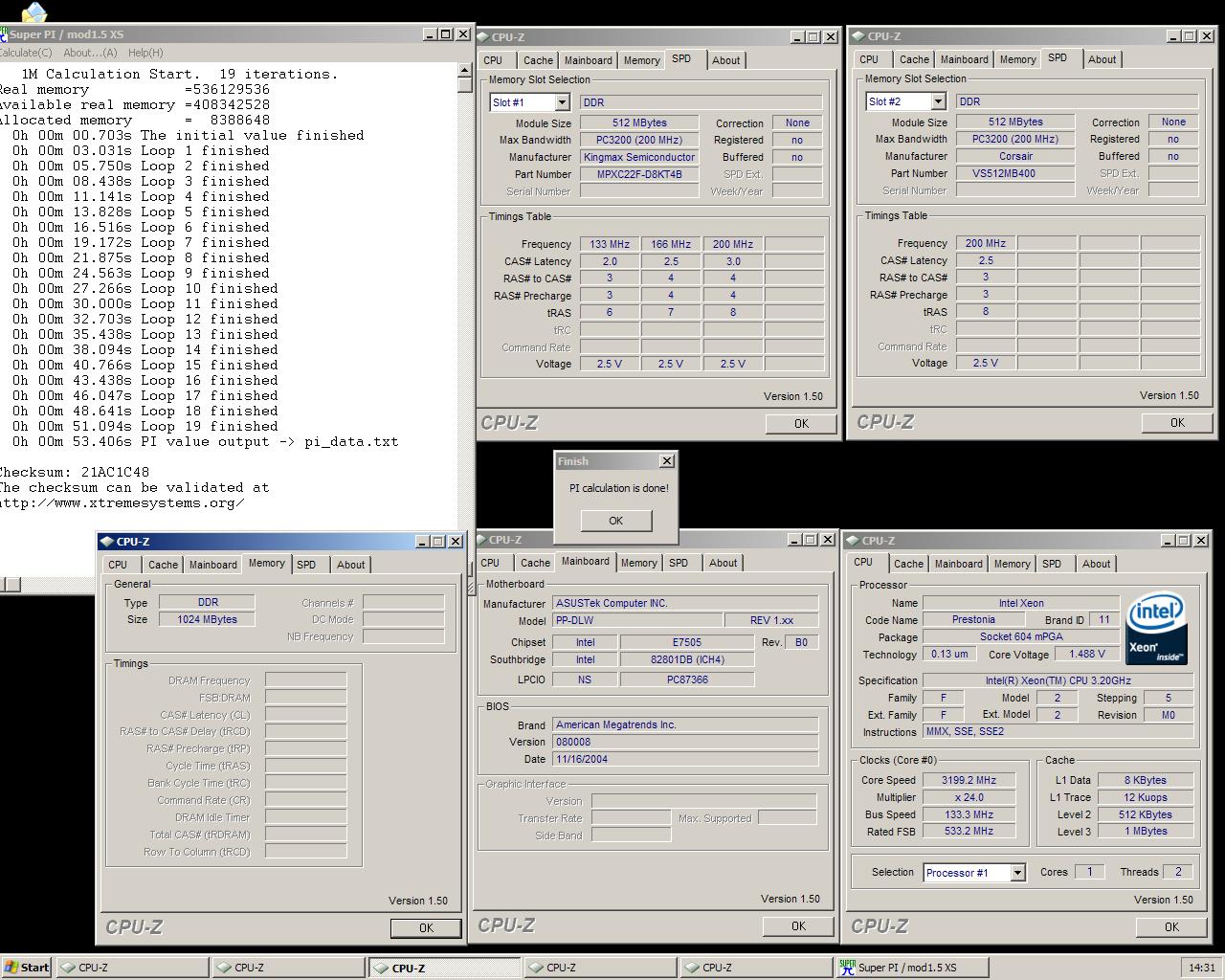Viewport: 1225px width, 980px height.
Task: Switch to CPU tab in Slot #1 window
Action: [x=493, y=60]
